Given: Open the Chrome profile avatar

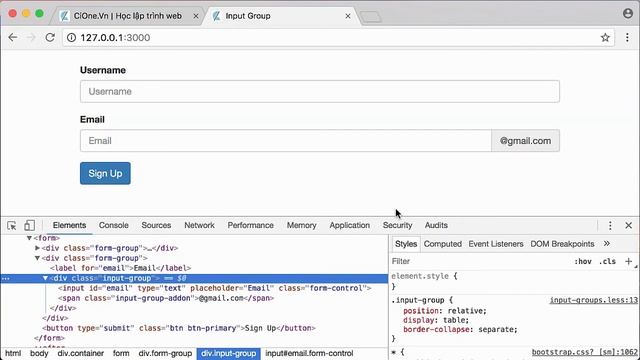Looking at the screenshot, I should [628, 13].
